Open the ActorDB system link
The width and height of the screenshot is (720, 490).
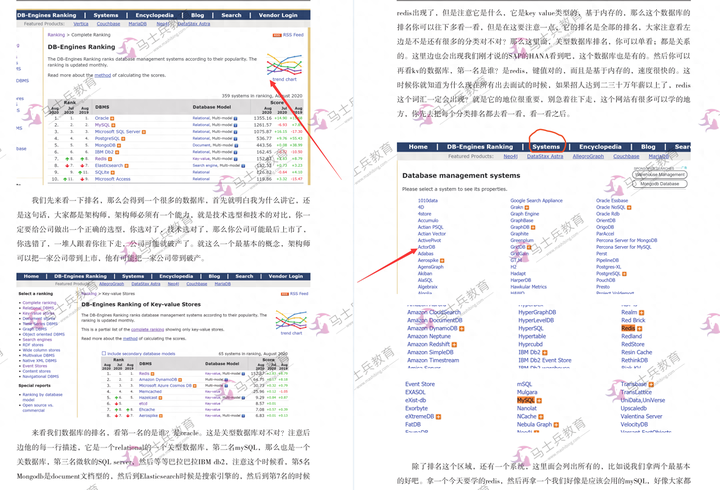pos(427,247)
